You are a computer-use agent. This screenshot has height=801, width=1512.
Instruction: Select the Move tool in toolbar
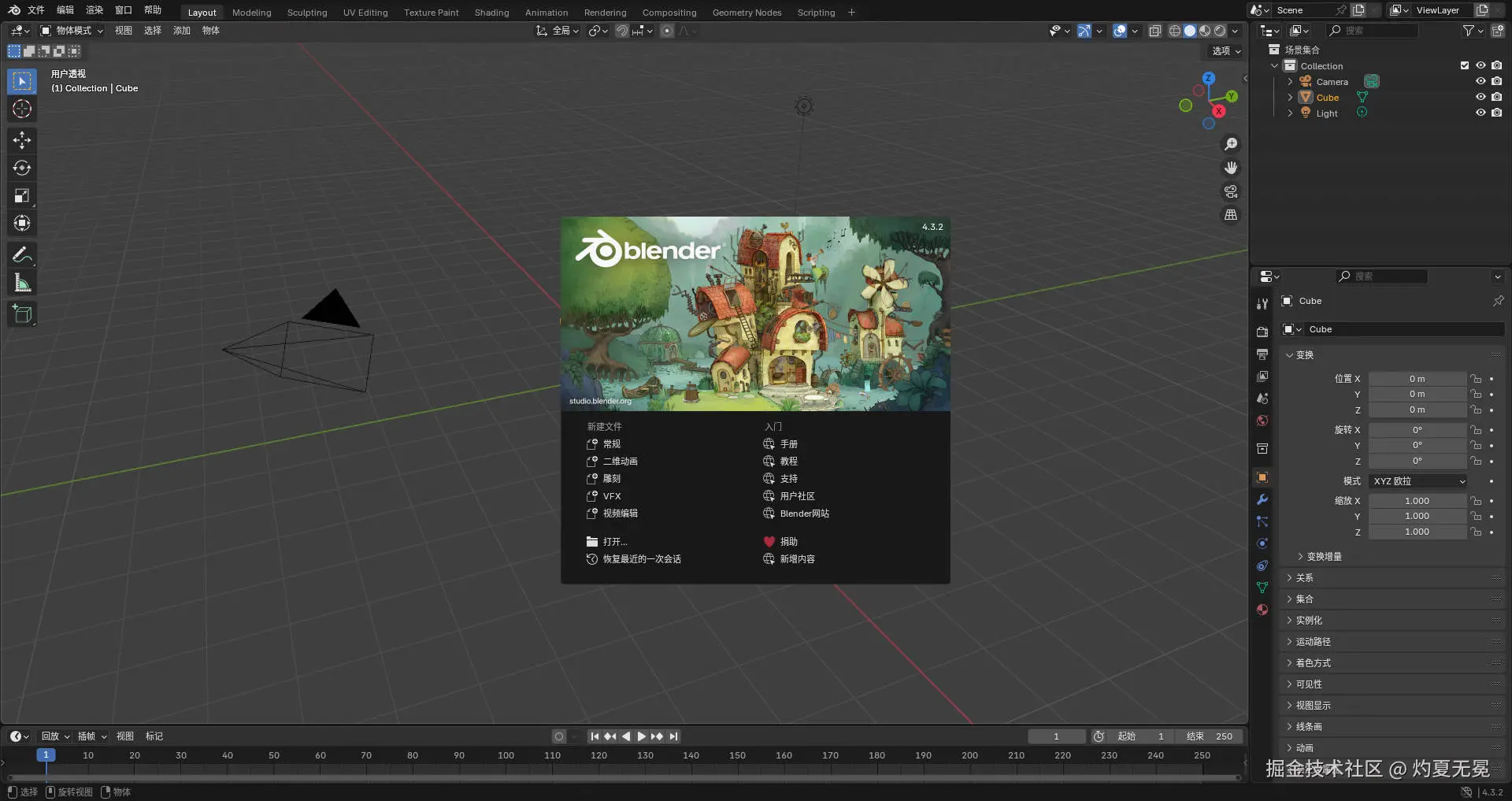click(22, 140)
